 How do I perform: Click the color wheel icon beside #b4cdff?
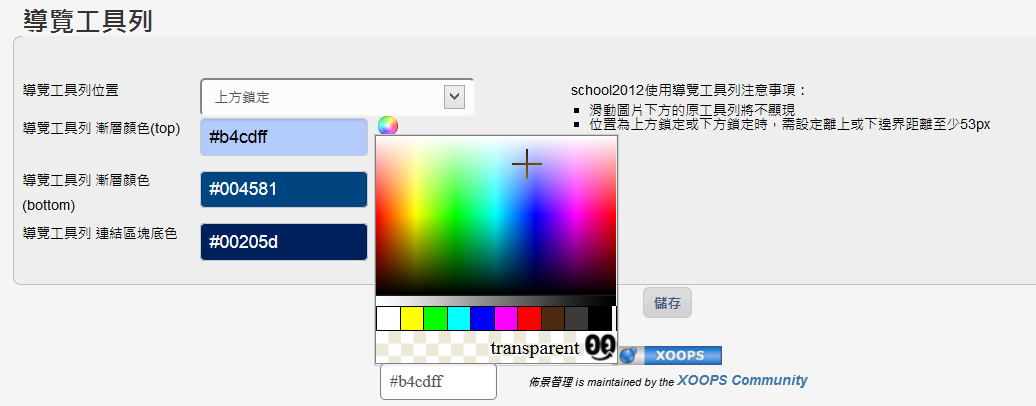point(388,126)
